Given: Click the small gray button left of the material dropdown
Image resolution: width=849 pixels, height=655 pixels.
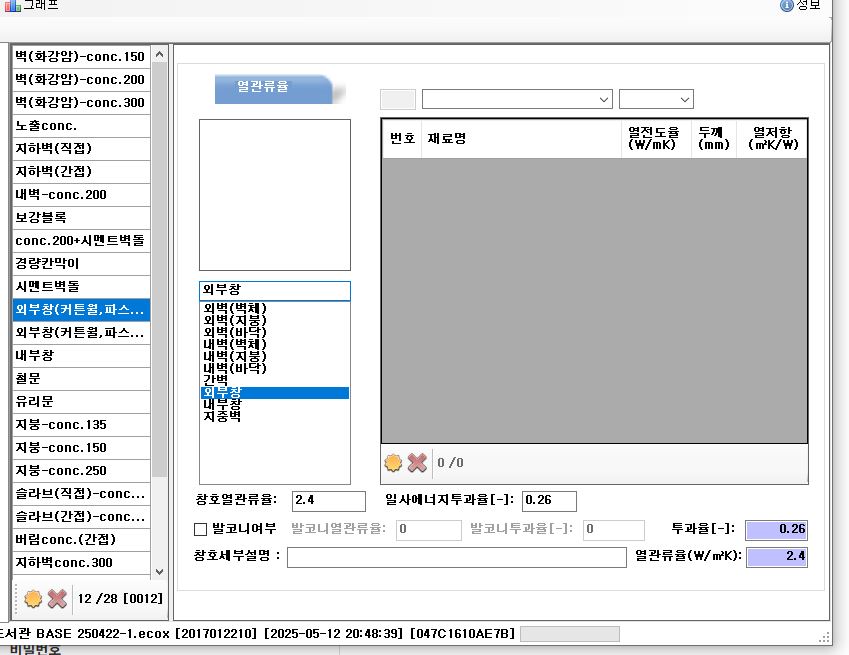Looking at the screenshot, I should click(x=398, y=99).
